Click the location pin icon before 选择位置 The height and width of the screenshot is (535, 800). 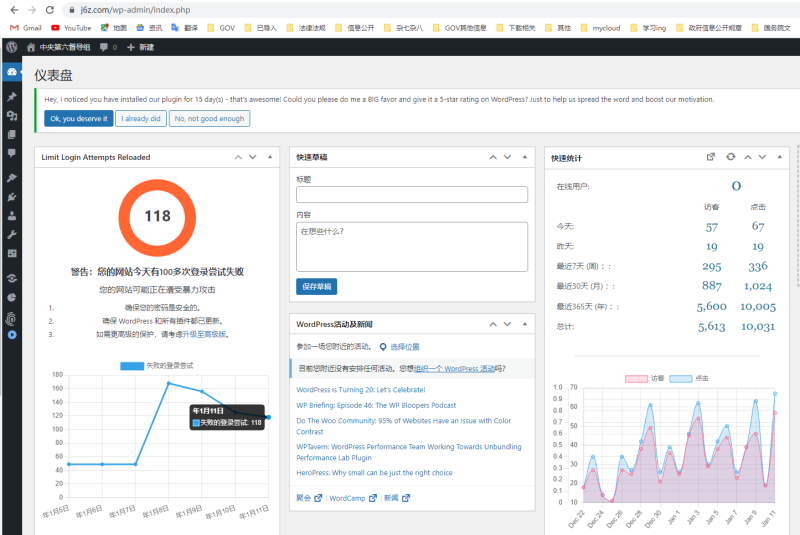[383, 347]
